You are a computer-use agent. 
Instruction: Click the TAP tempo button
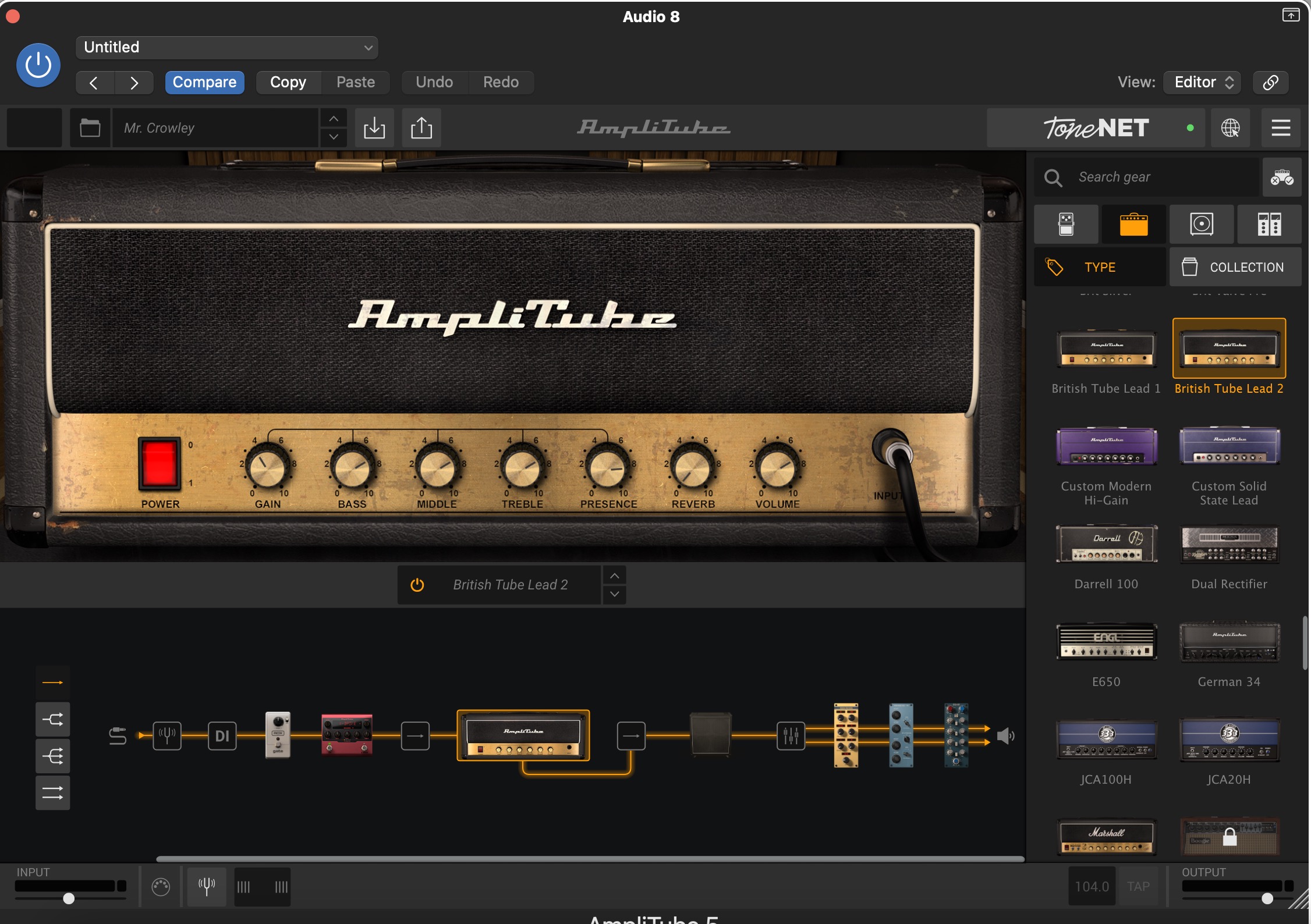pos(1138,886)
